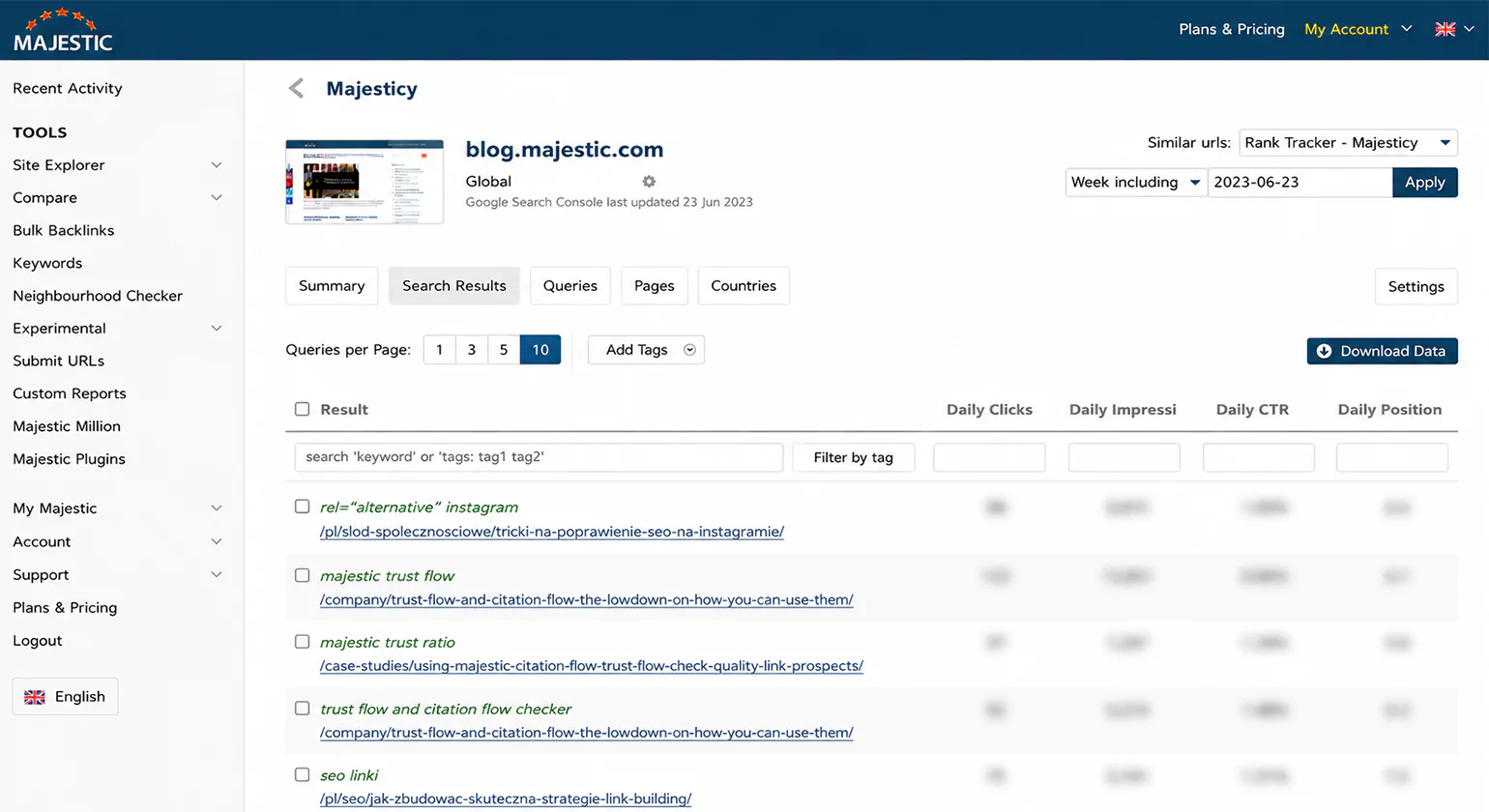The width and height of the screenshot is (1489, 812).
Task: Click the Apply button
Action: [1425, 182]
